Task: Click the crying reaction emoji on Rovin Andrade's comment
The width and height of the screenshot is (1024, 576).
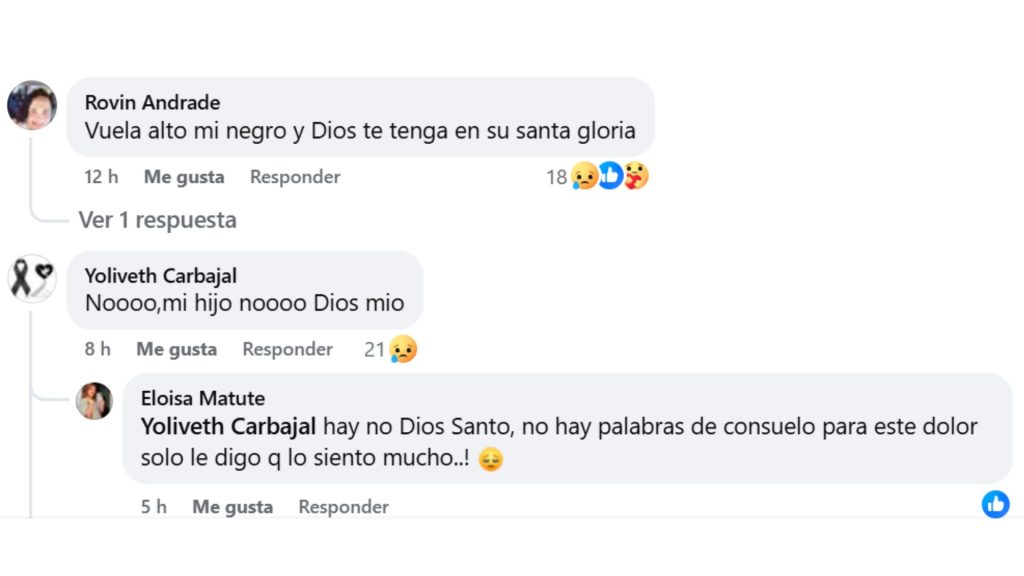Action: 584,175
